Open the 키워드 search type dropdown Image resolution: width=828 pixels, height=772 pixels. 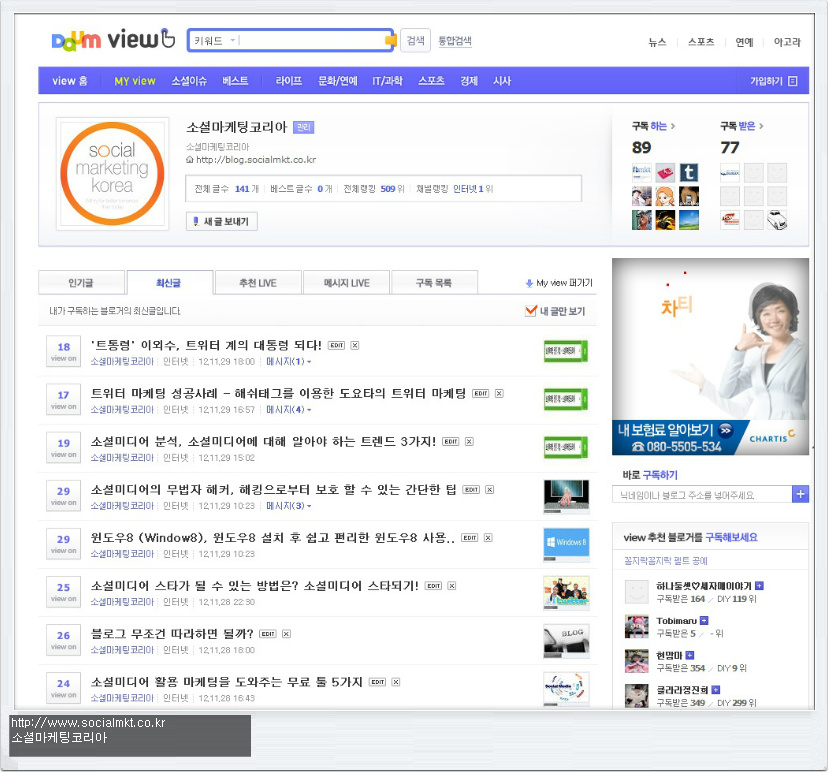pos(214,41)
